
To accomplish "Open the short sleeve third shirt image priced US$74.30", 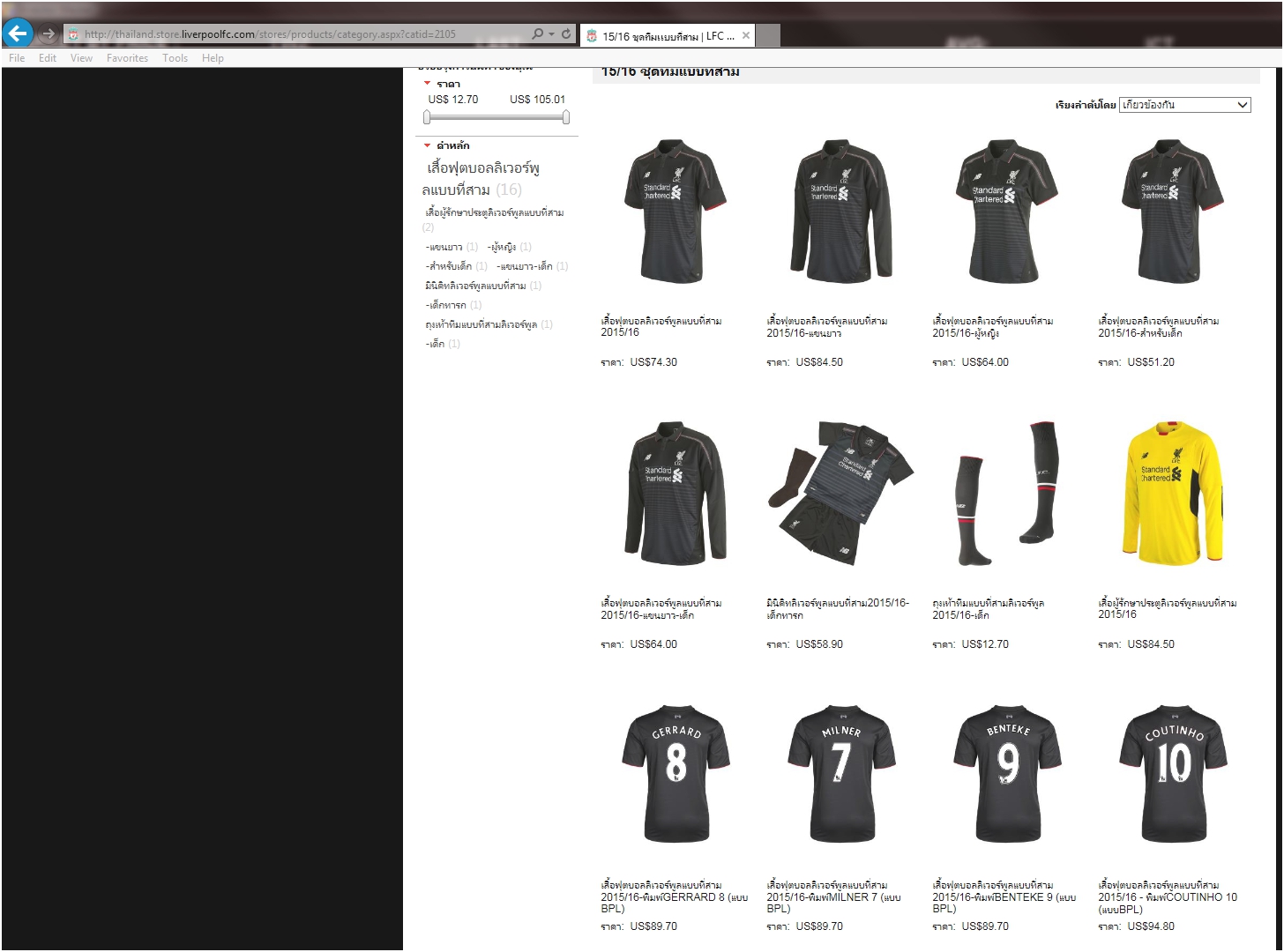I will pyautogui.click(x=675, y=212).
